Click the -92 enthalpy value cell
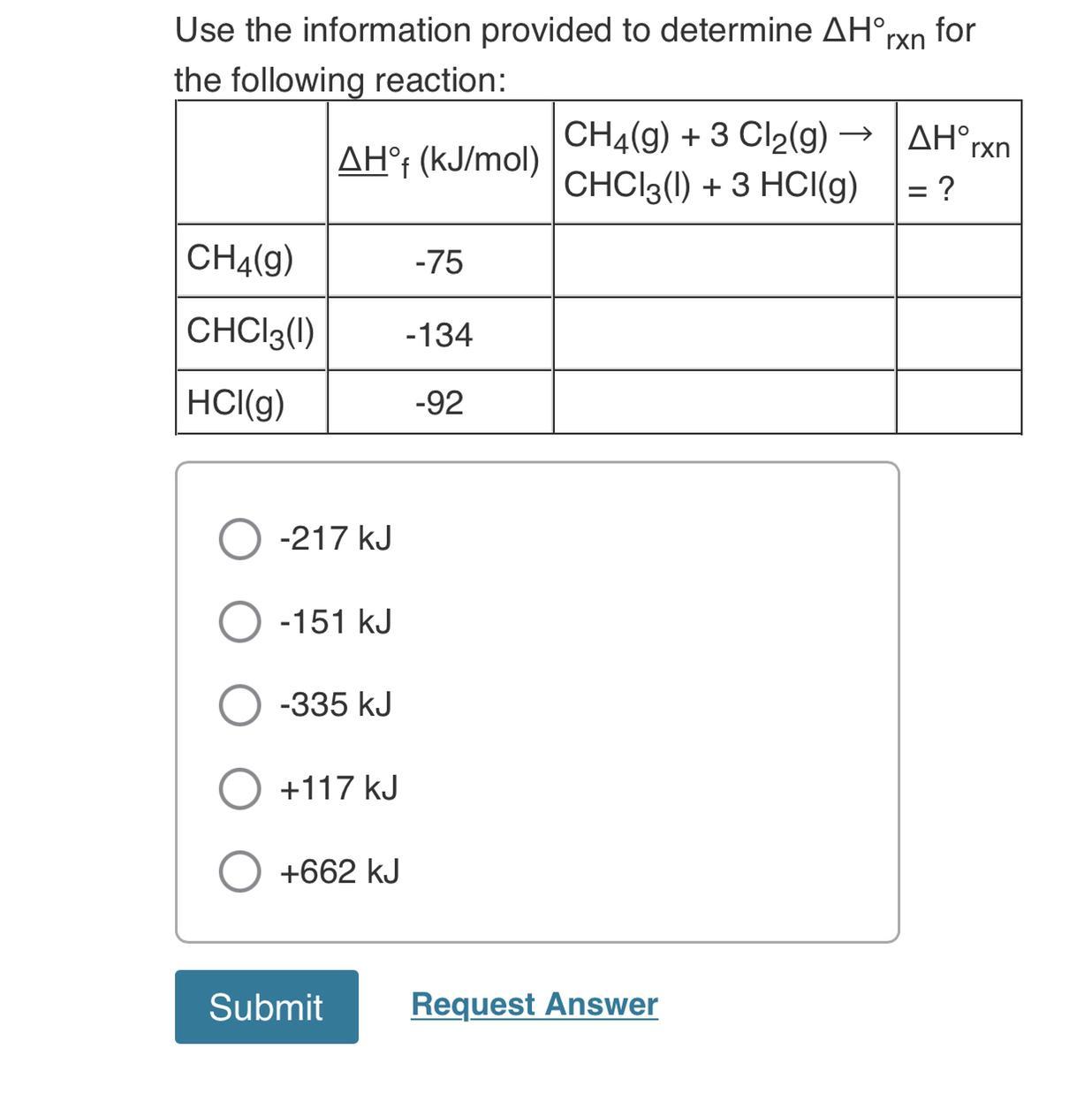Image resolution: width=1092 pixels, height=1094 pixels. point(440,403)
